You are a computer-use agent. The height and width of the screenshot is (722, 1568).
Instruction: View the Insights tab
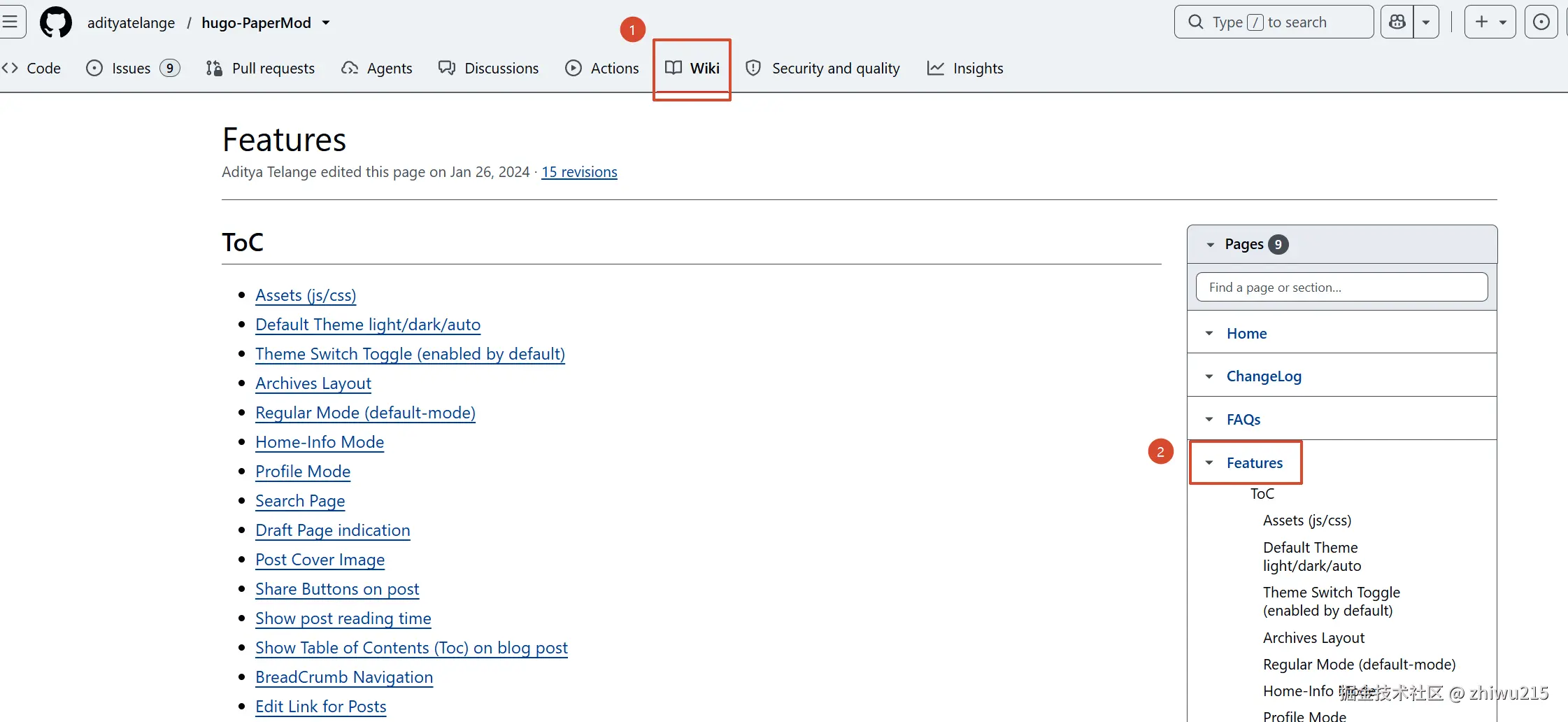pyautogui.click(x=965, y=69)
